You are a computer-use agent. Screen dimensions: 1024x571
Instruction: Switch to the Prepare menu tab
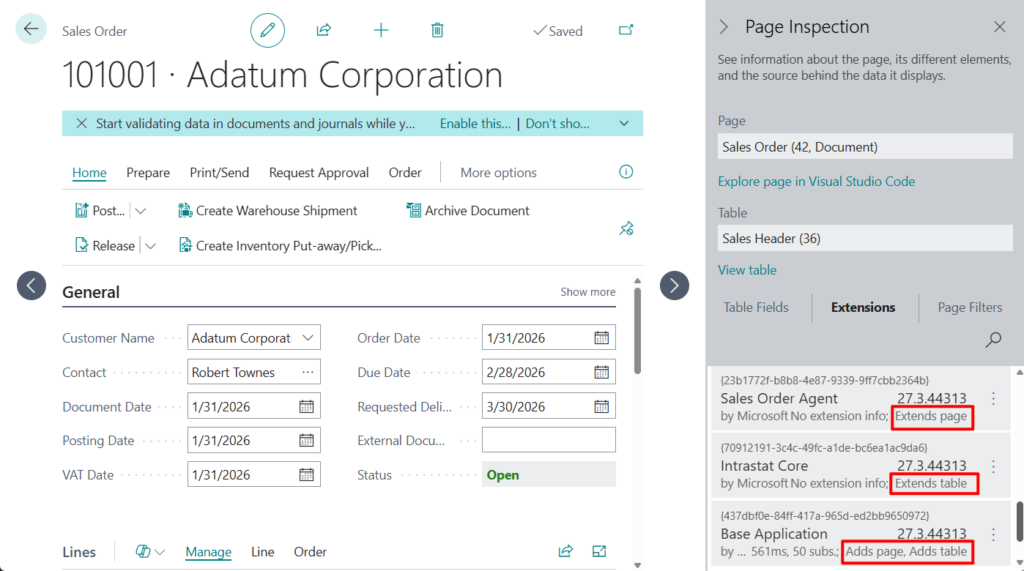tap(148, 173)
